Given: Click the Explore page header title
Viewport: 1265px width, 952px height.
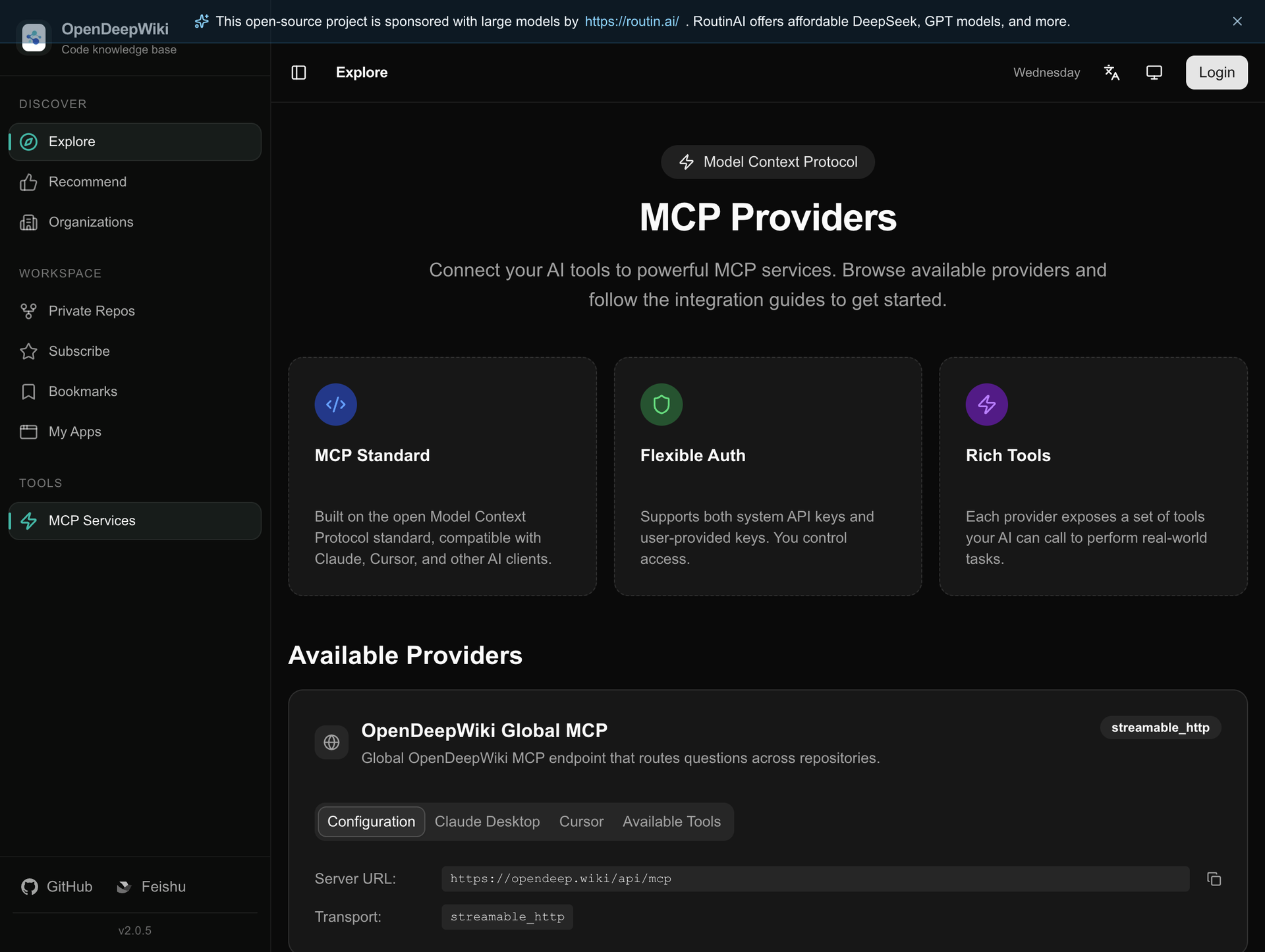Looking at the screenshot, I should click(x=362, y=72).
